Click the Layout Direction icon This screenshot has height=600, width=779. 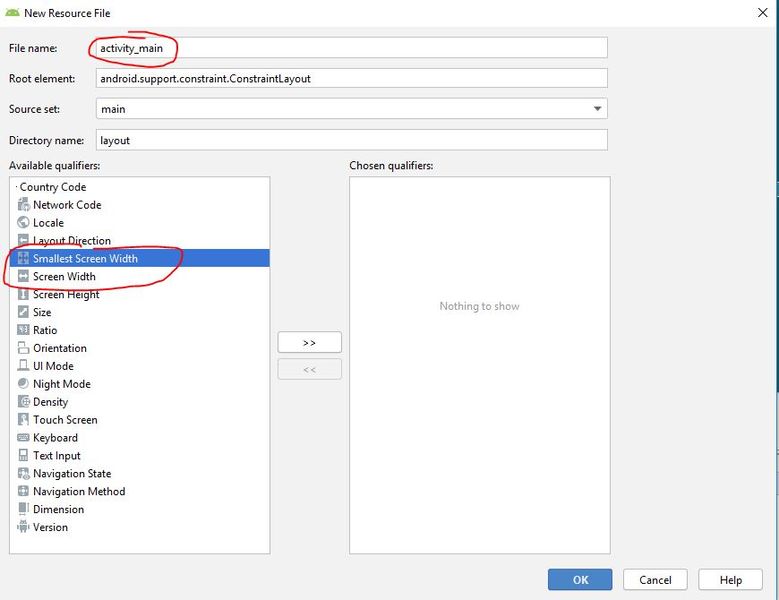(x=23, y=240)
